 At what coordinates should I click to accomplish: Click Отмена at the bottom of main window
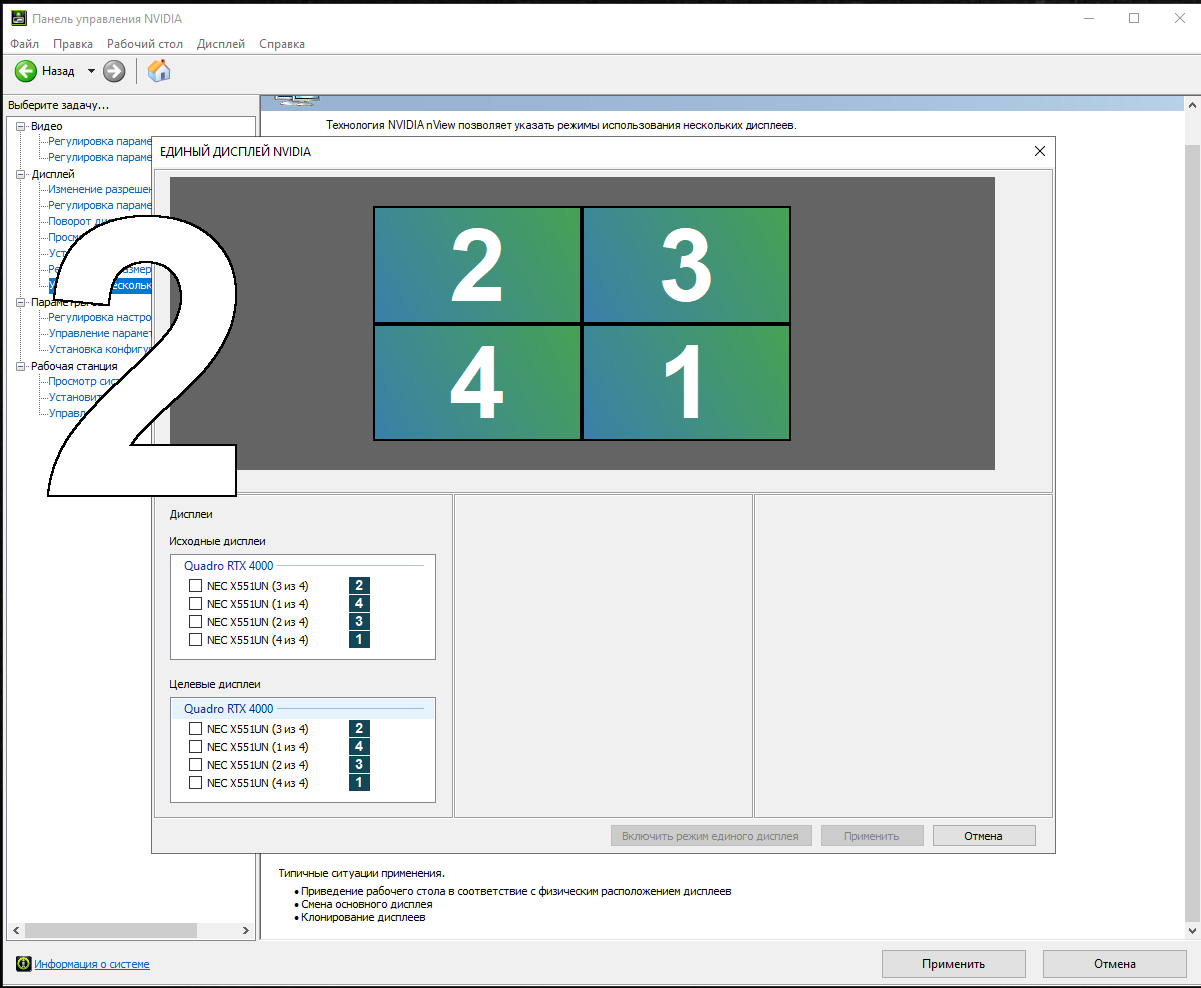1114,964
